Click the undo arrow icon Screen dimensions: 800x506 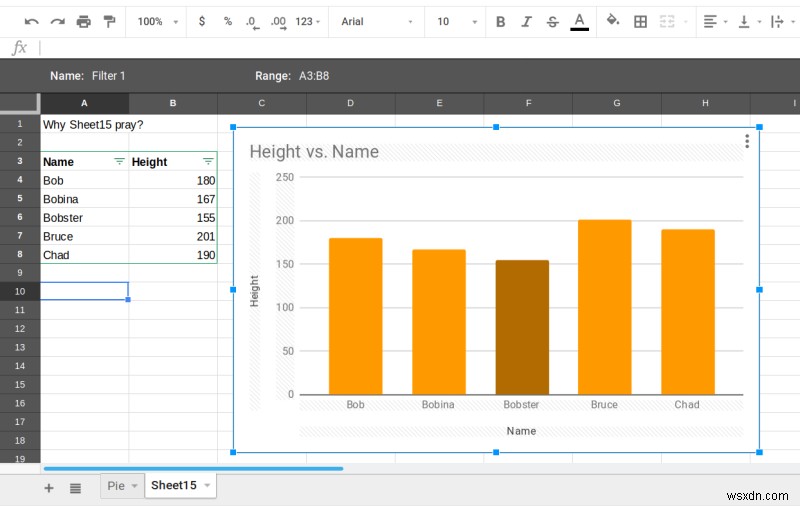pyautogui.click(x=32, y=21)
